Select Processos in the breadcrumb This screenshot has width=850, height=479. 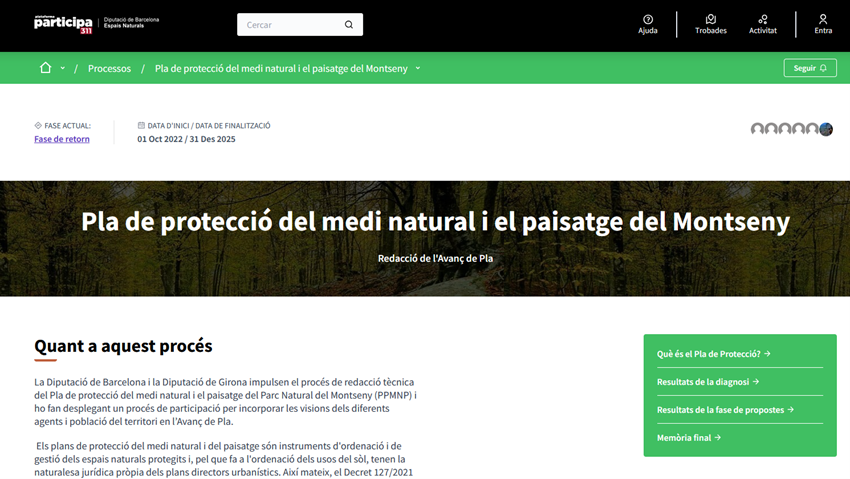click(x=109, y=69)
